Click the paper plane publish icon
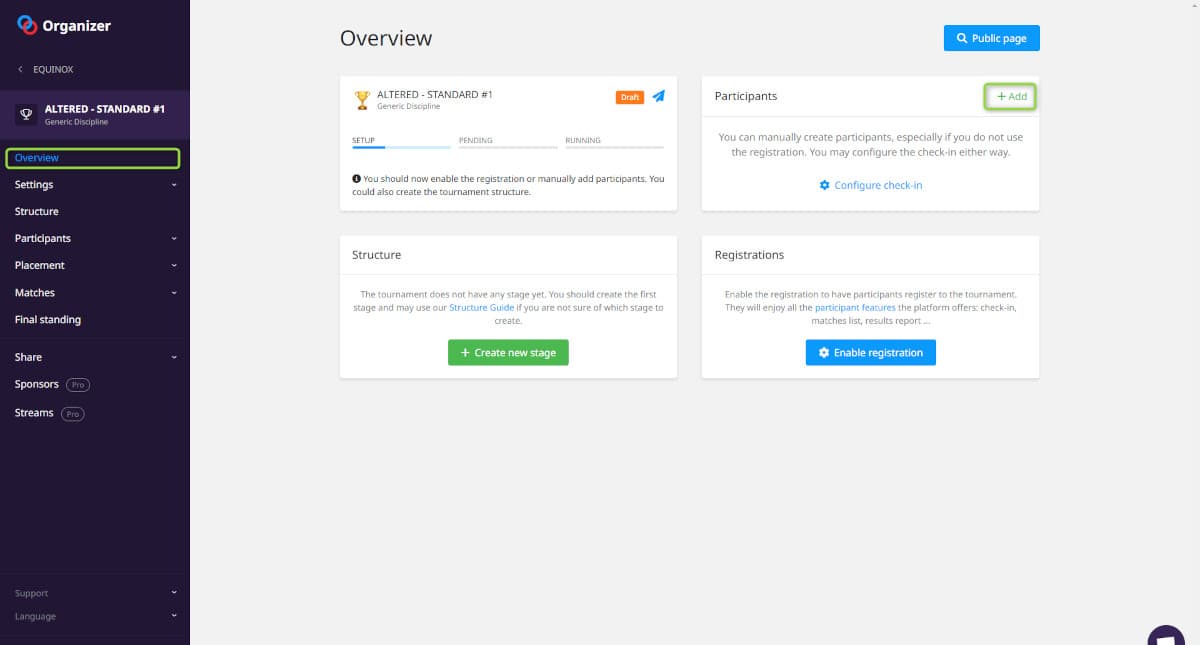 point(658,96)
